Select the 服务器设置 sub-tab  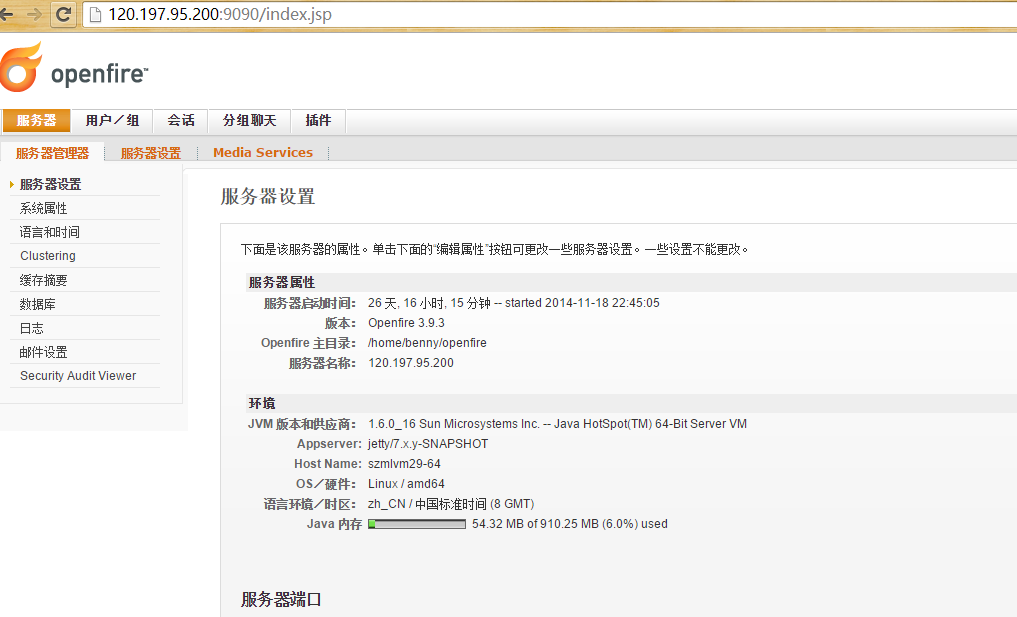click(x=150, y=153)
